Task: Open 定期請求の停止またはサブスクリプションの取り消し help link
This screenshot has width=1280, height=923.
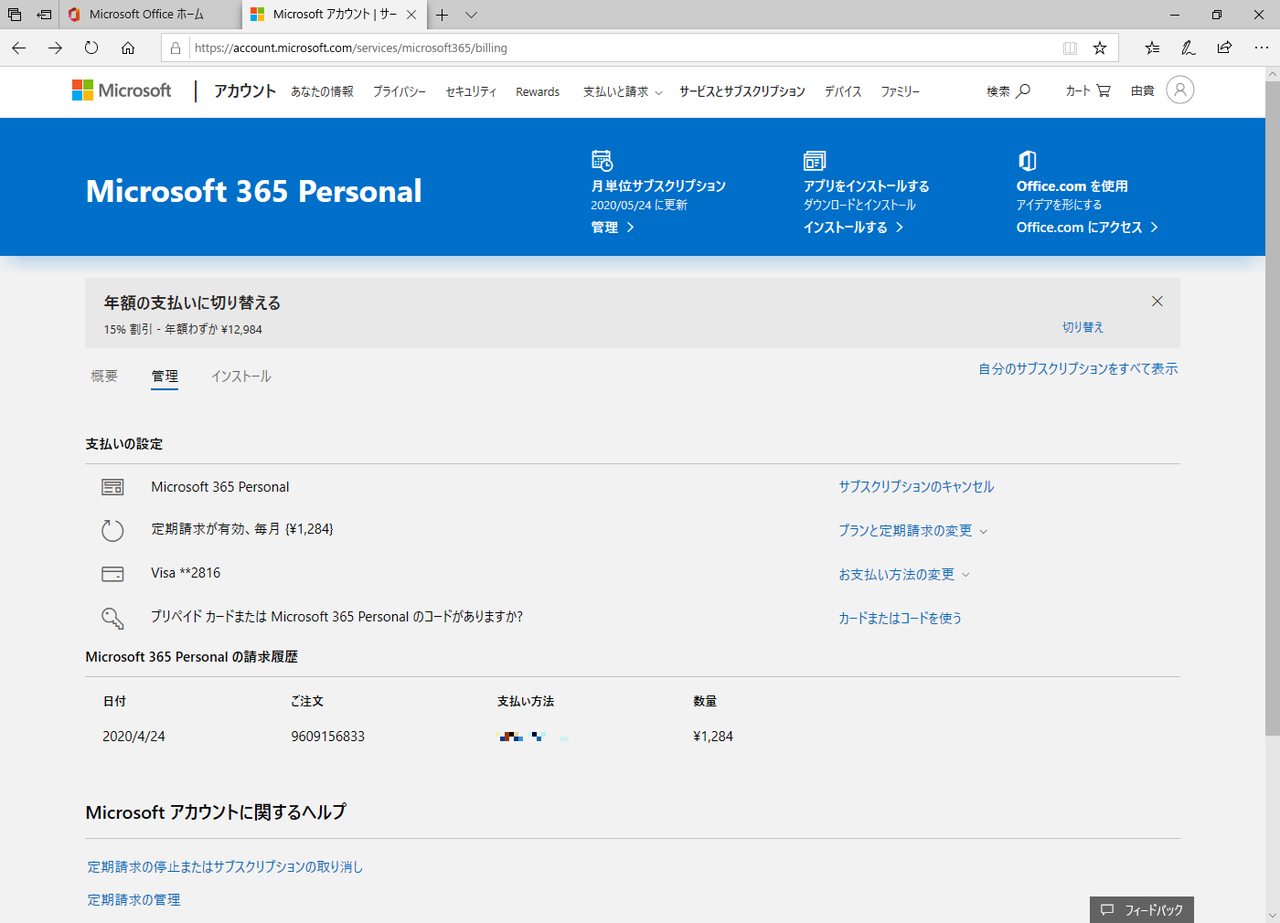Action: pos(225,867)
